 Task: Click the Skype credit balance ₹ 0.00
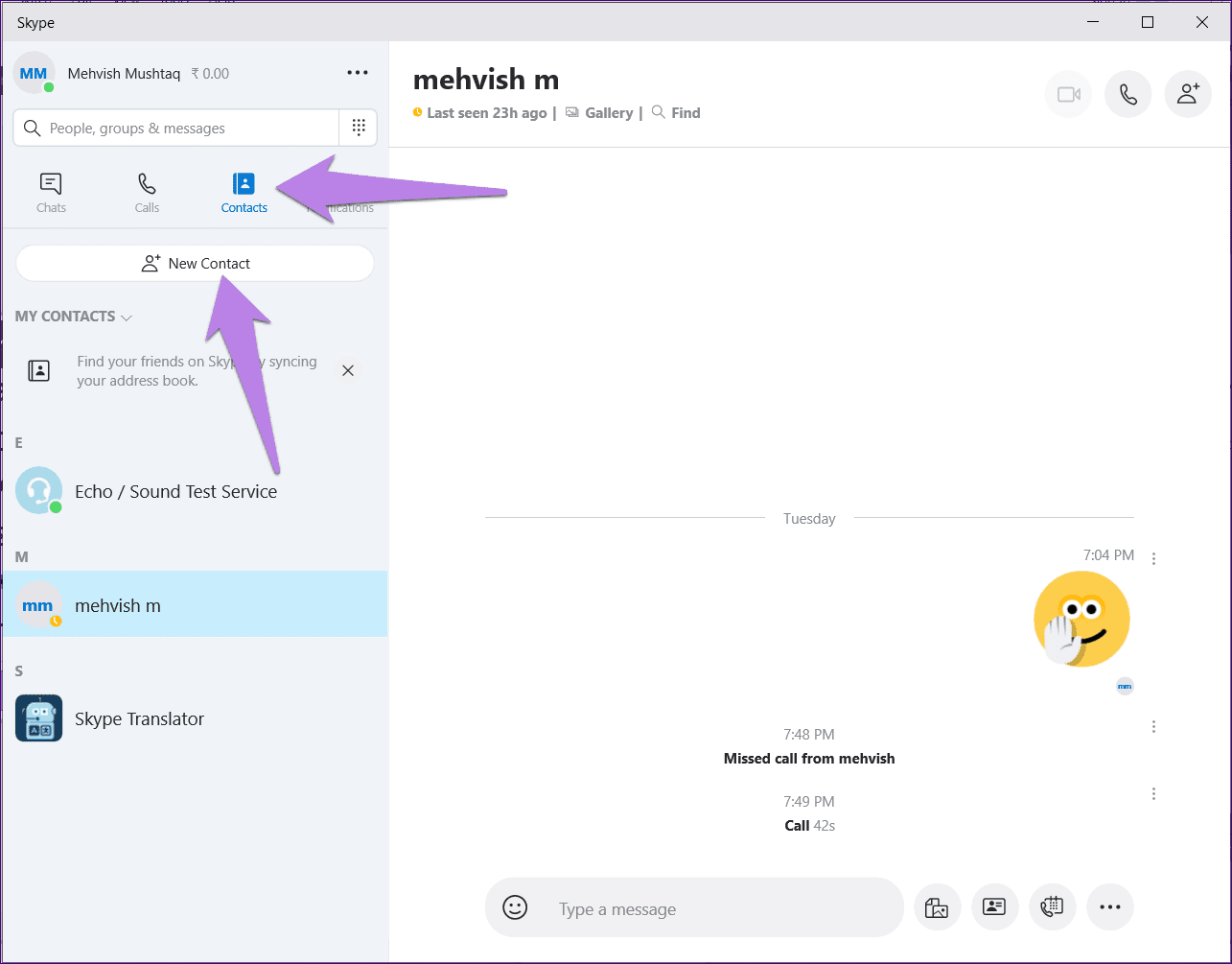(x=210, y=74)
